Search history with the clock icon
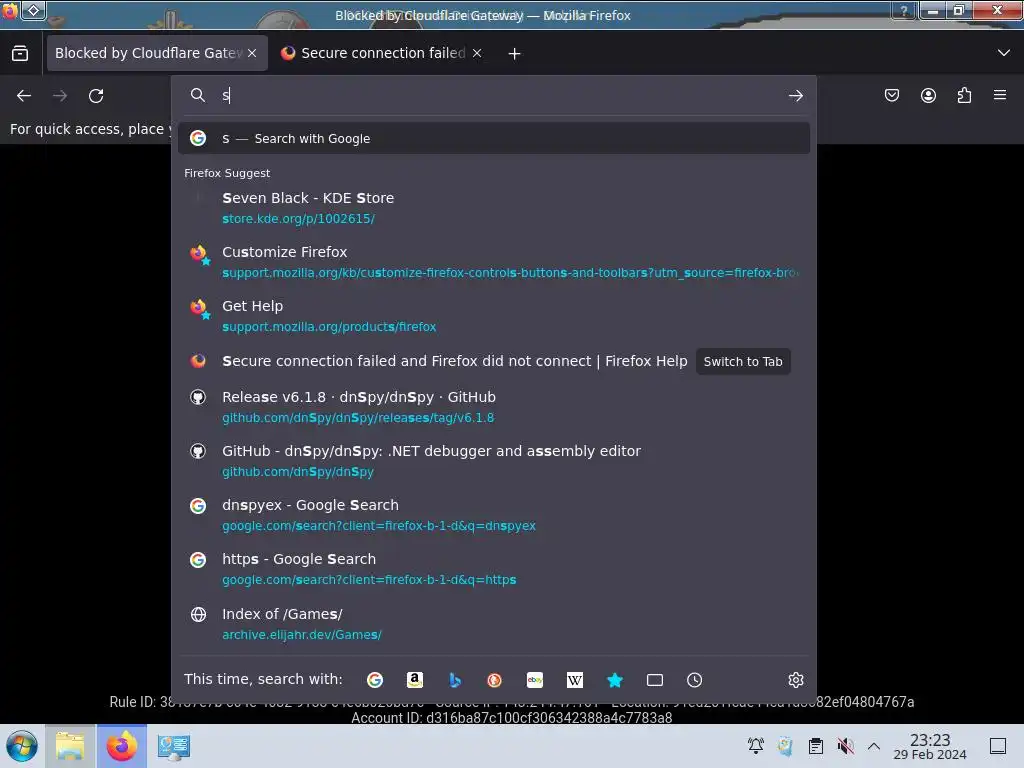The width and height of the screenshot is (1024, 768). pyautogui.click(x=694, y=680)
